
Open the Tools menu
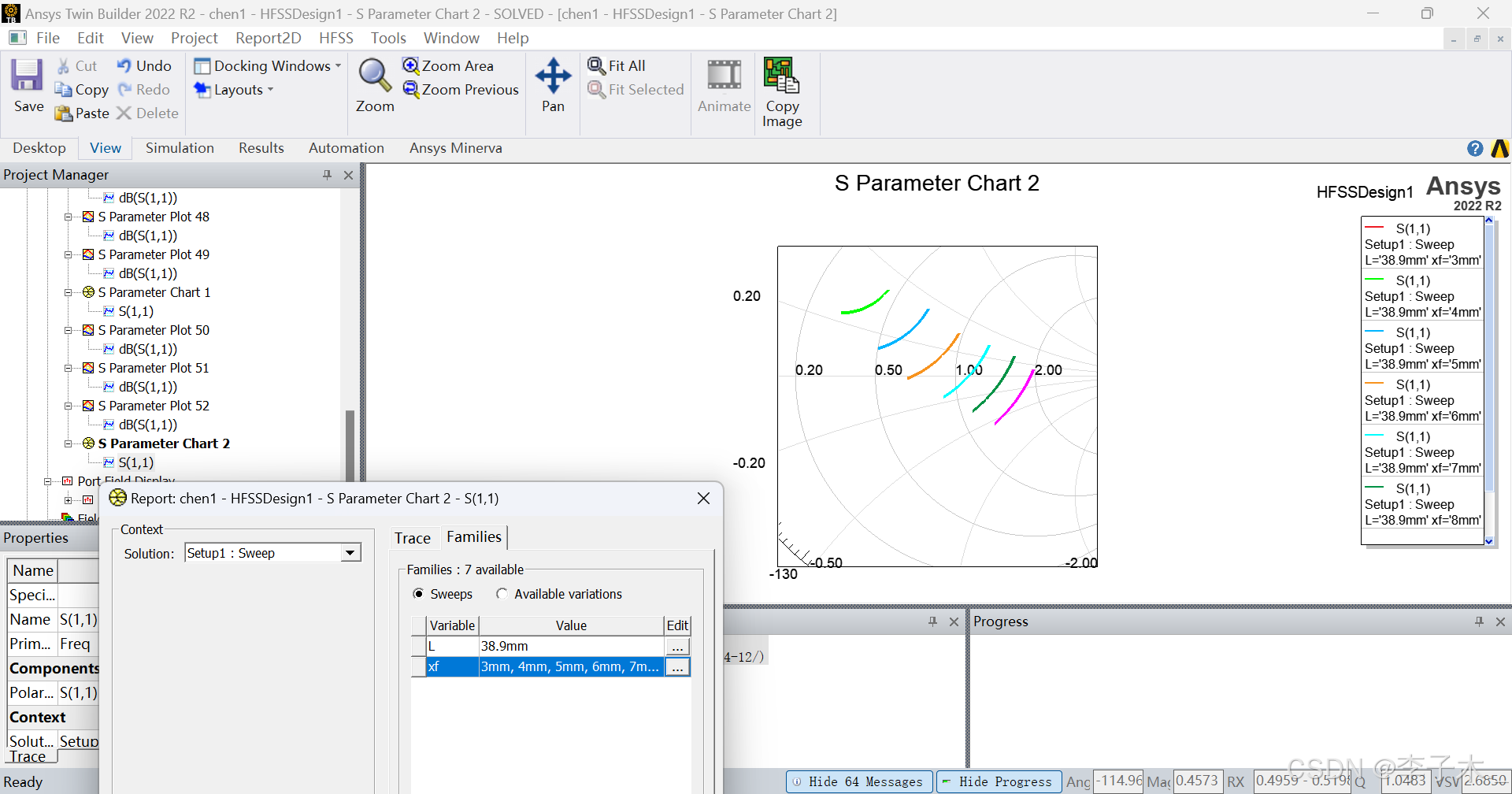click(388, 38)
